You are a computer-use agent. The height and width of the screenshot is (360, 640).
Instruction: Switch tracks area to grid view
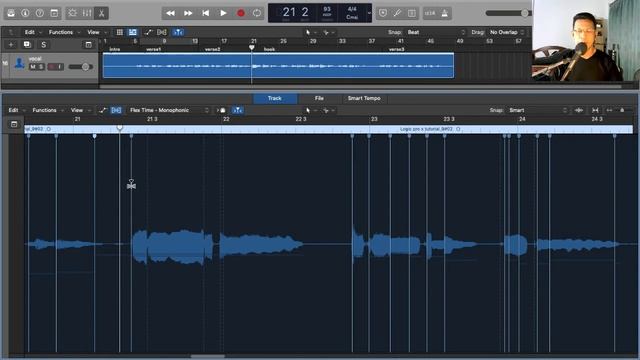(x=120, y=32)
